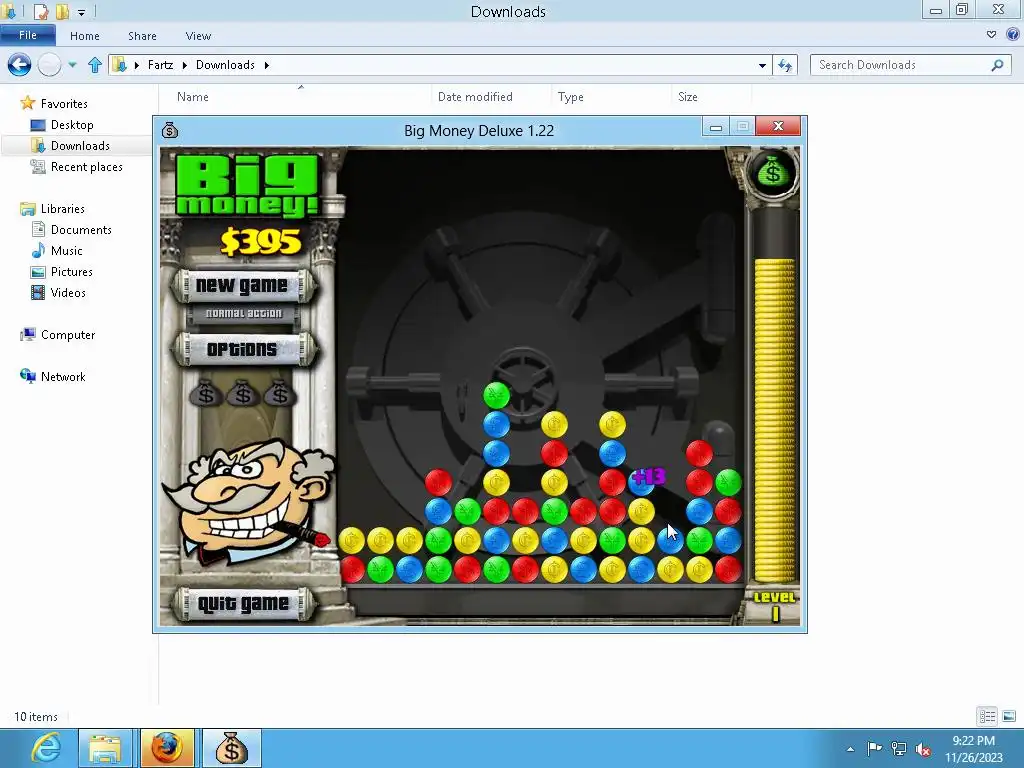Image resolution: width=1024 pixels, height=768 pixels.
Task: Go back in Explorer navigation
Action: pos(20,65)
